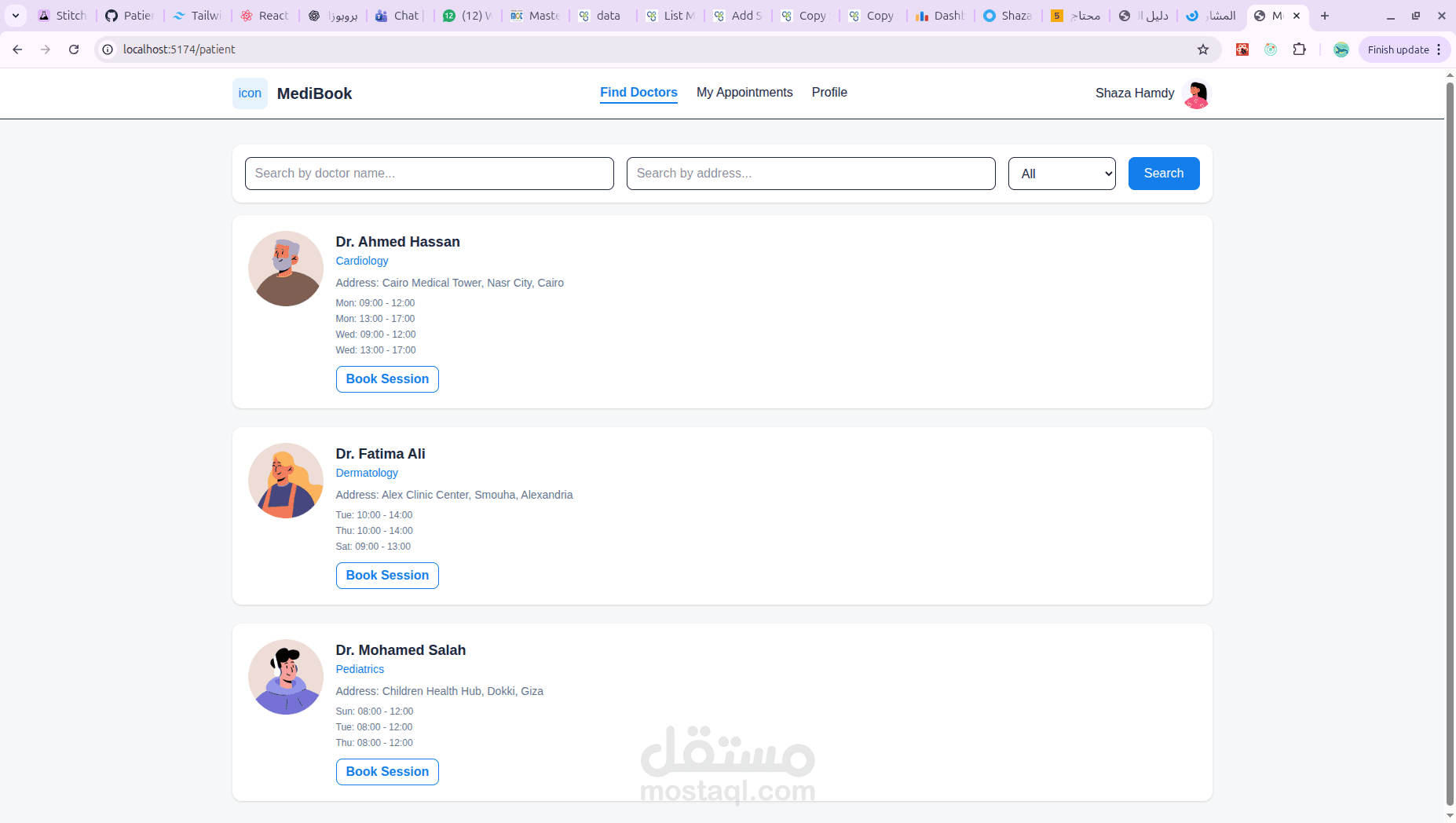Click the Sat: 09:00 - 13:00 slot
This screenshot has width=1456, height=823.
click(x=373, y=547)
